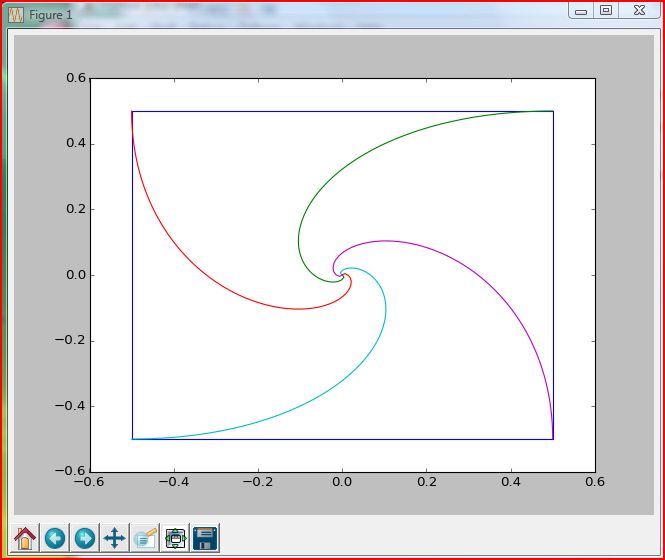This screenshot has width=665, height=560.
Task: Save the figure with the floppy icon
Action: point(205,538)
